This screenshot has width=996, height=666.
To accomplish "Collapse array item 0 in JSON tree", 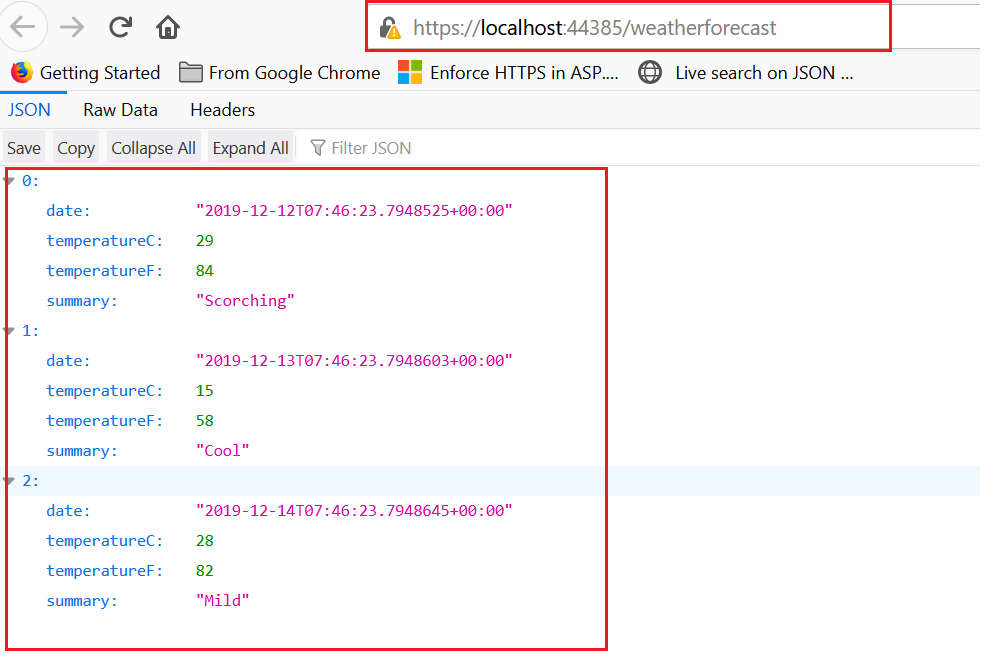I will pyautogui.click(x=10, y=181).
